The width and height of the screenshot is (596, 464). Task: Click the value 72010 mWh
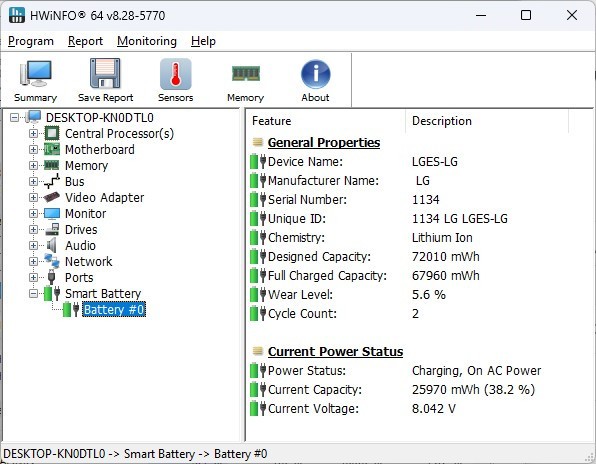click(445, 257)
